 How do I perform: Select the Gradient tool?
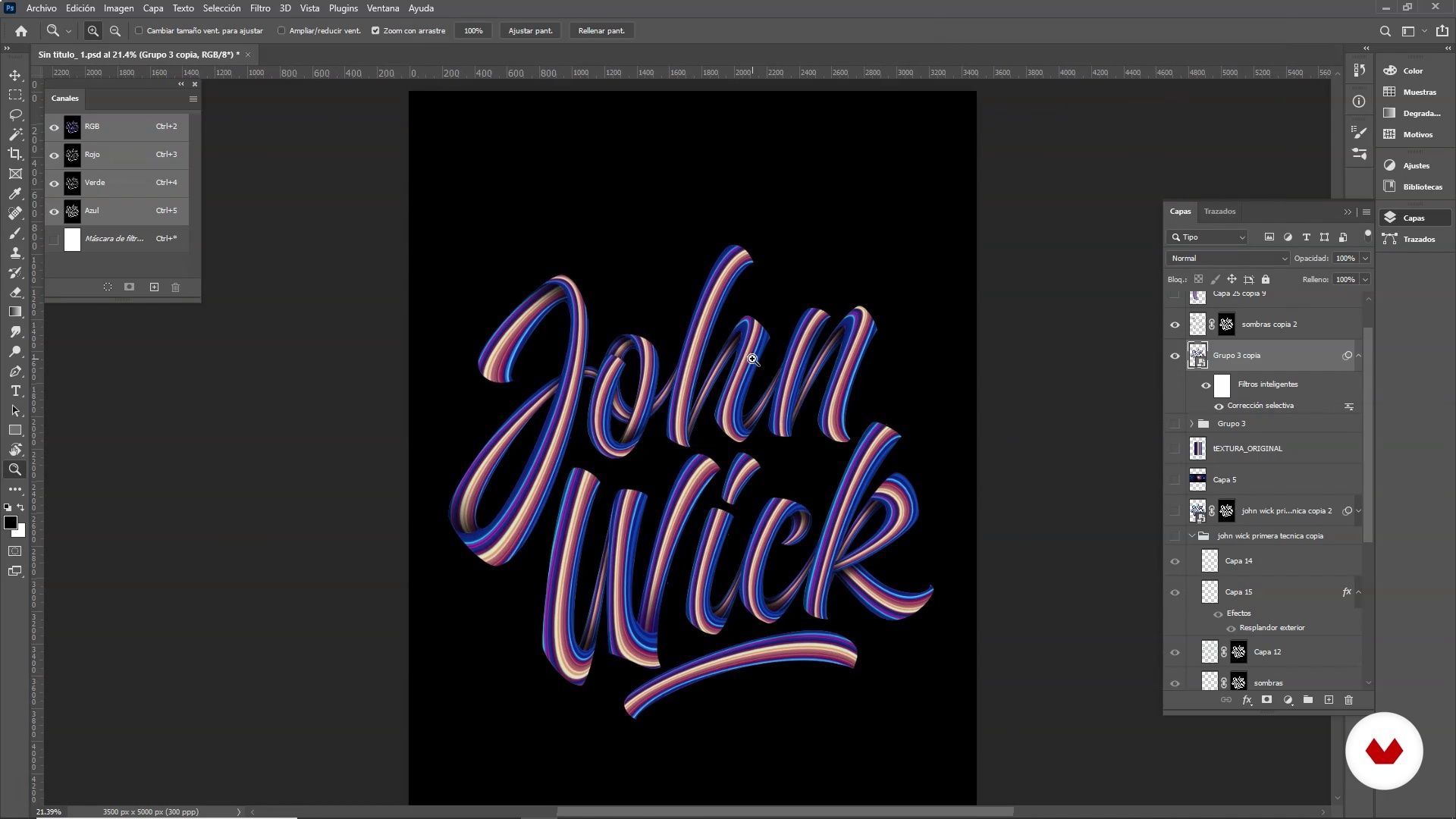15,312
